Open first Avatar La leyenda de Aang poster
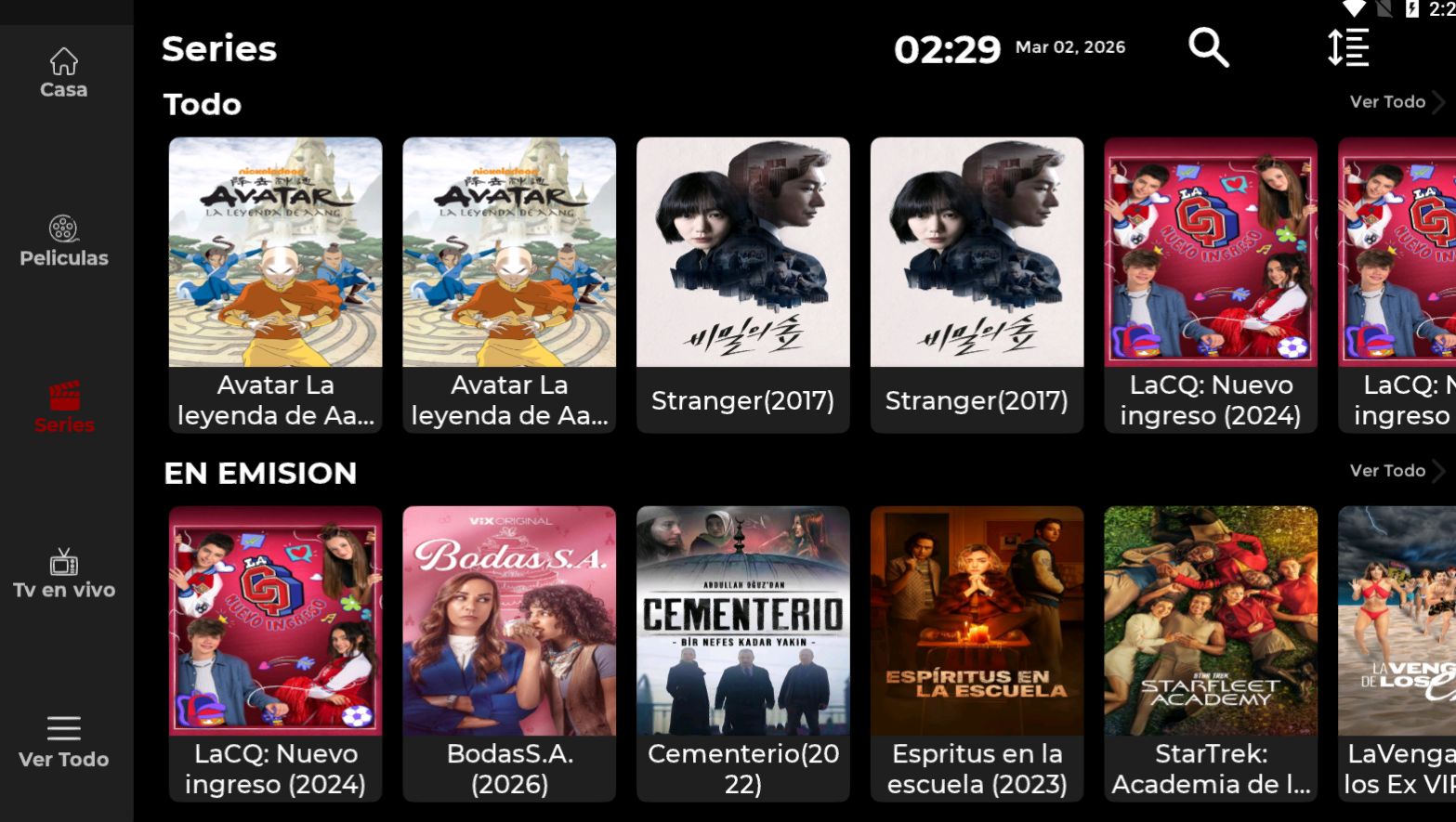Viewport: 1456px width, 822px height. [x=275, y=284]
